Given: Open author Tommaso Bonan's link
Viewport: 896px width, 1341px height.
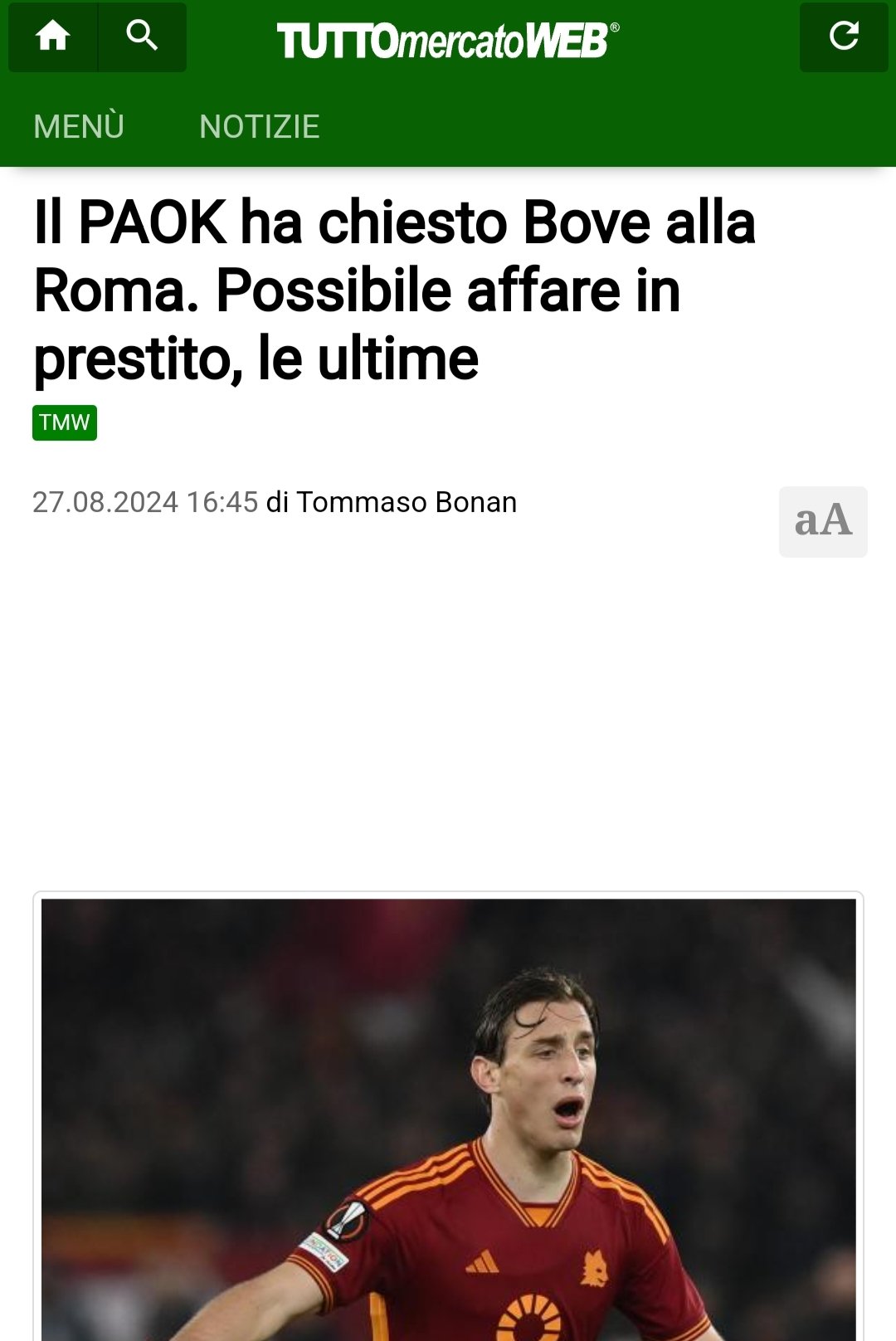Looking at the screenshot, I should [x=407, y=502].
